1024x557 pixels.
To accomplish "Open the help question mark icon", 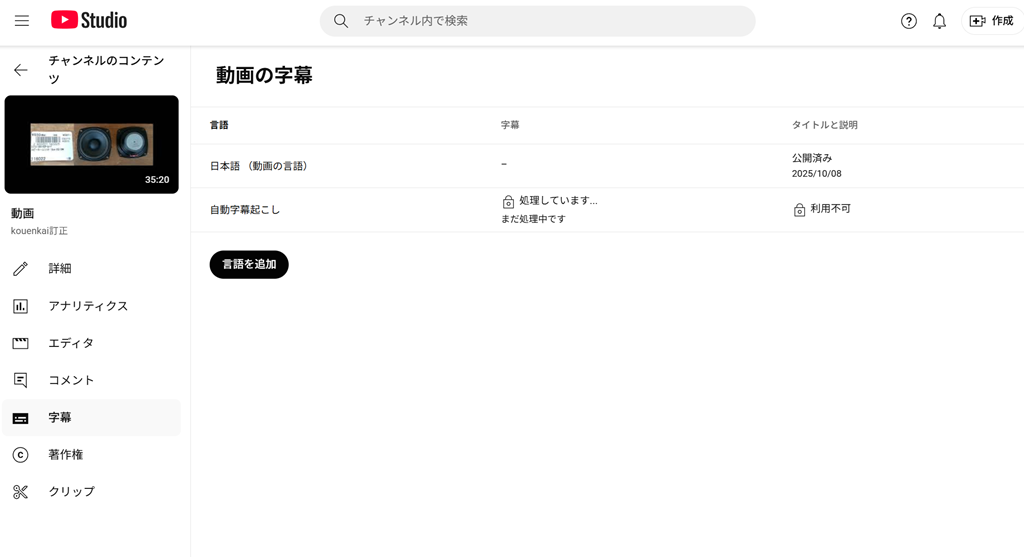I will point(908,21).
